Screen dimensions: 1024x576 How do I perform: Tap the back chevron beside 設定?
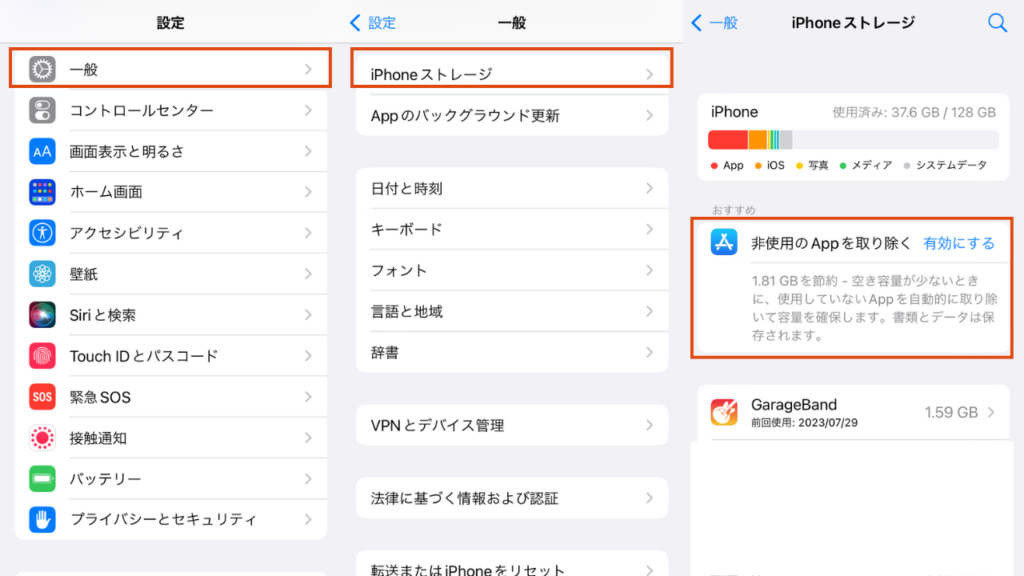(355, 23)
